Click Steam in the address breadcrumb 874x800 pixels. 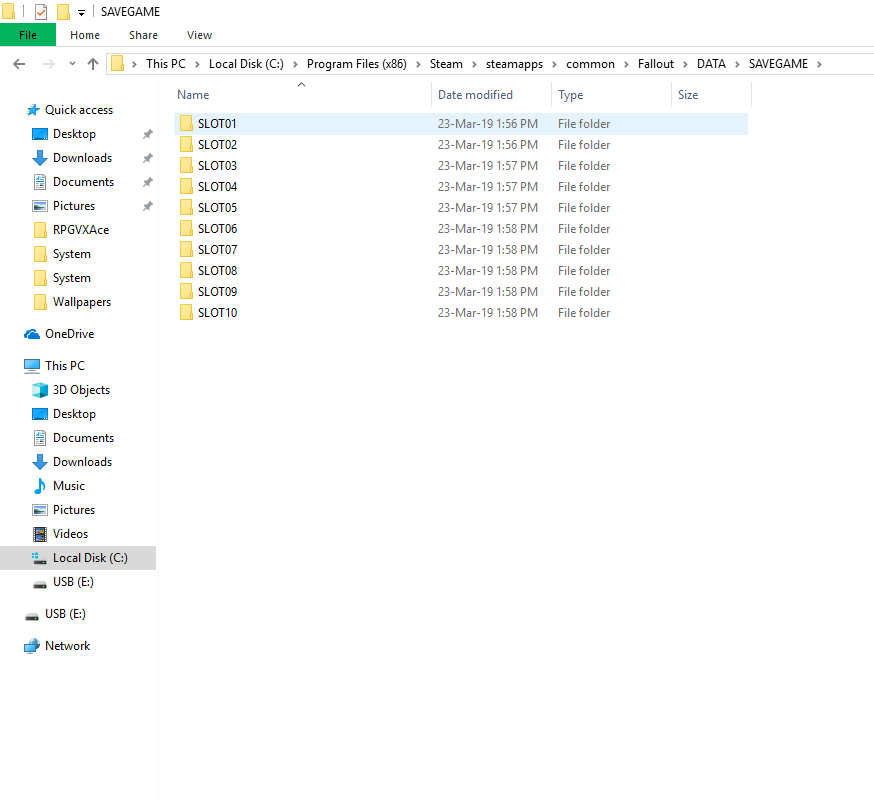pyautogui.click(x=446, y=64)
